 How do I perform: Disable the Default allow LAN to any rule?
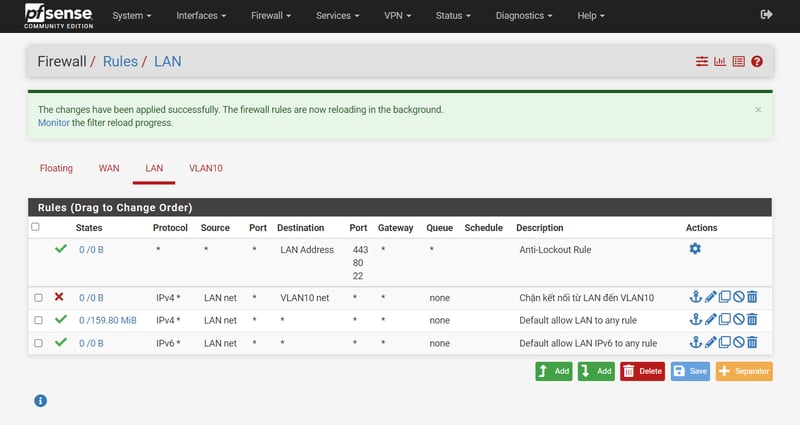coord(738,320)
